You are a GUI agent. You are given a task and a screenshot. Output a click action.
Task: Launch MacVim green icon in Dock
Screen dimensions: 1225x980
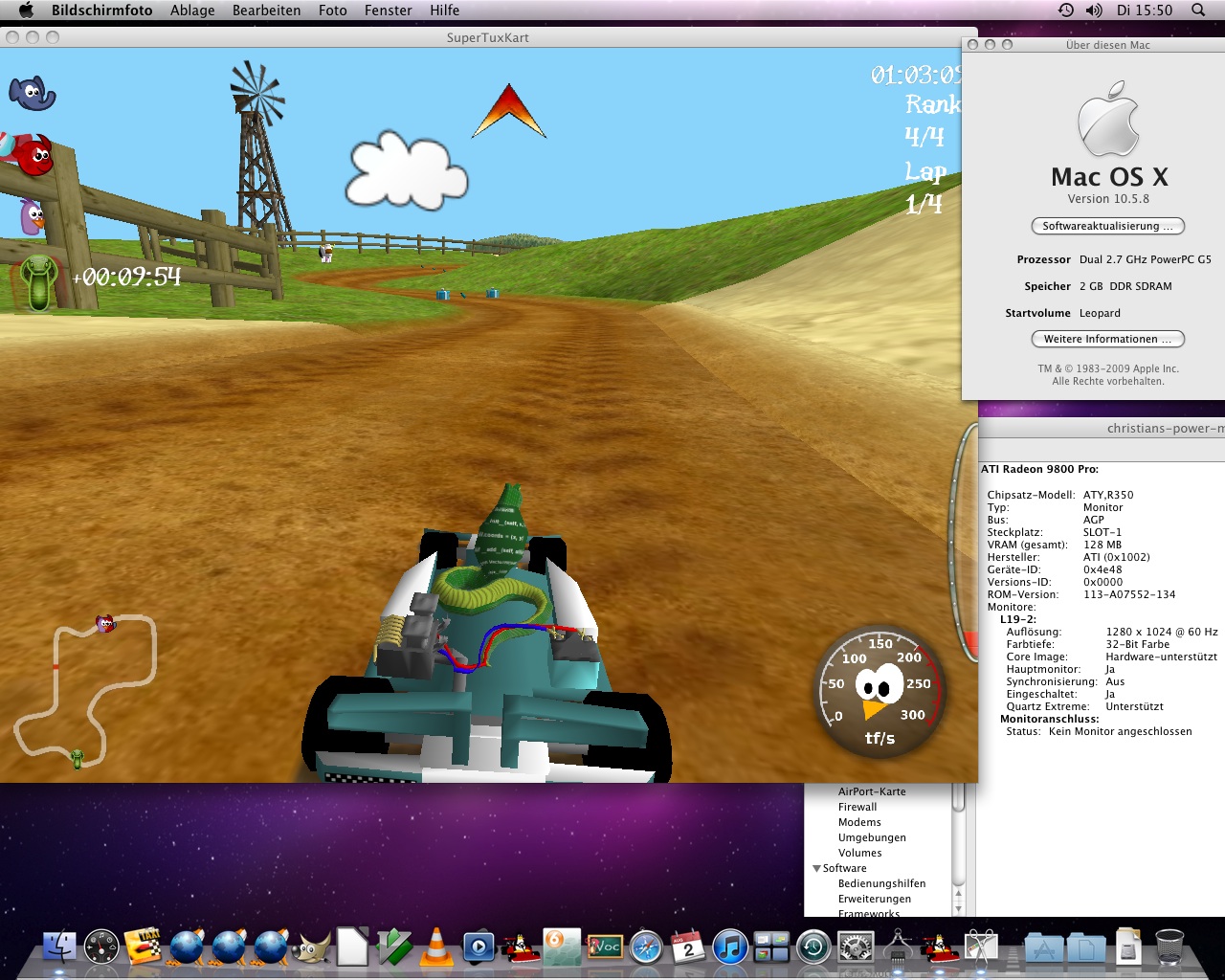point(394,947)
